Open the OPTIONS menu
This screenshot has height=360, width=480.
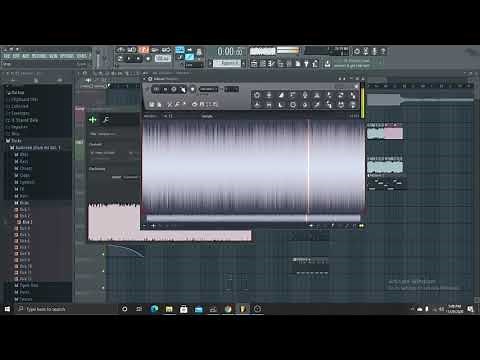pyautogui.click(x=67, y=56)
